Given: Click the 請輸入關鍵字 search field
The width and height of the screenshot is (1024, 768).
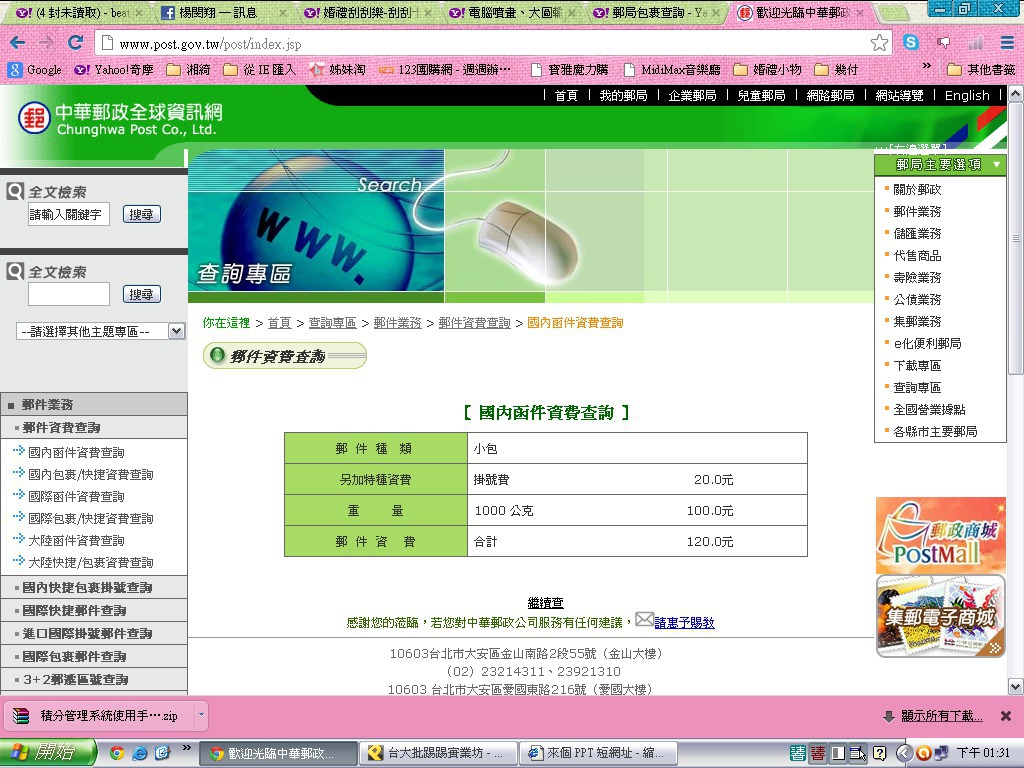Looking at the screenshot, I should coord(69,214).
